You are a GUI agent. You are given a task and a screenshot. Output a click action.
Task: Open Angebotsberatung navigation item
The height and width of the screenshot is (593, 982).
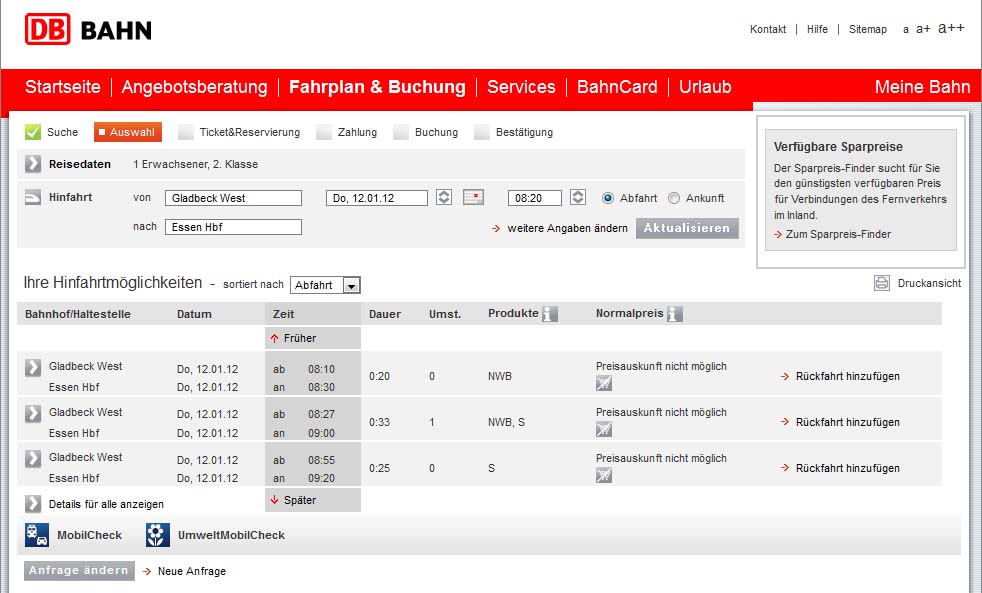194,87
